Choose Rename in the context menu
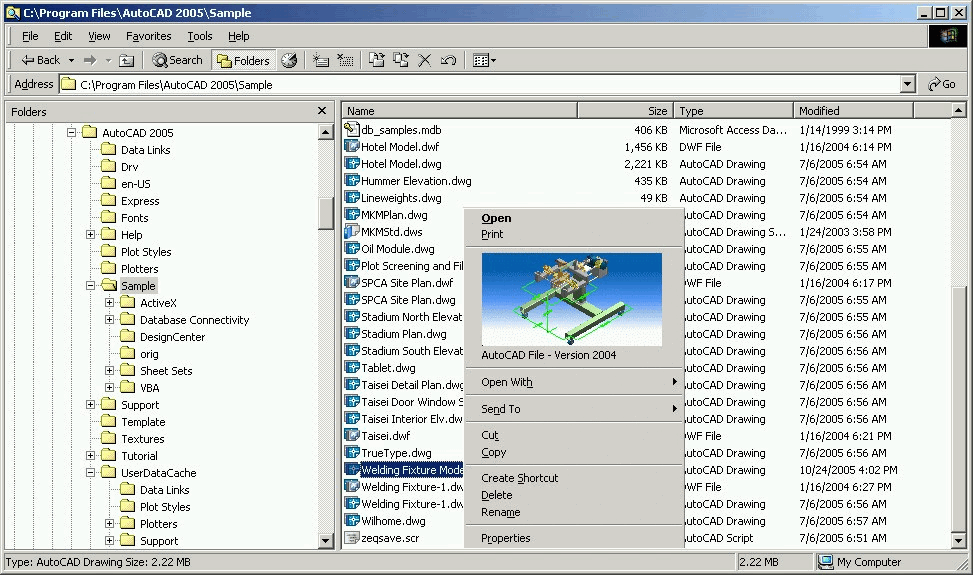Viewport: 973px width, 575px height. coord(501,512)
